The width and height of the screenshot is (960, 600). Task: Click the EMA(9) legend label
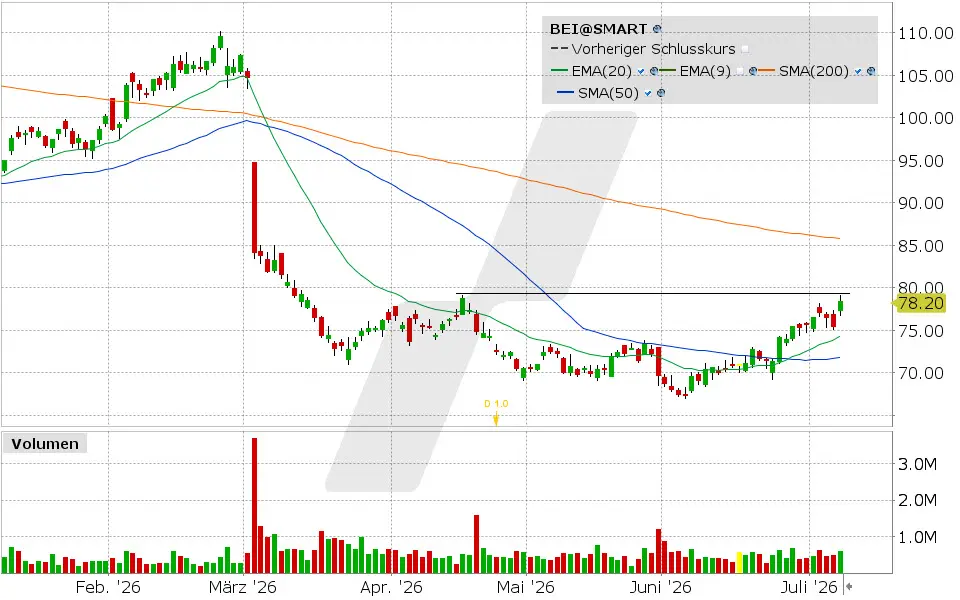[705, 71]
